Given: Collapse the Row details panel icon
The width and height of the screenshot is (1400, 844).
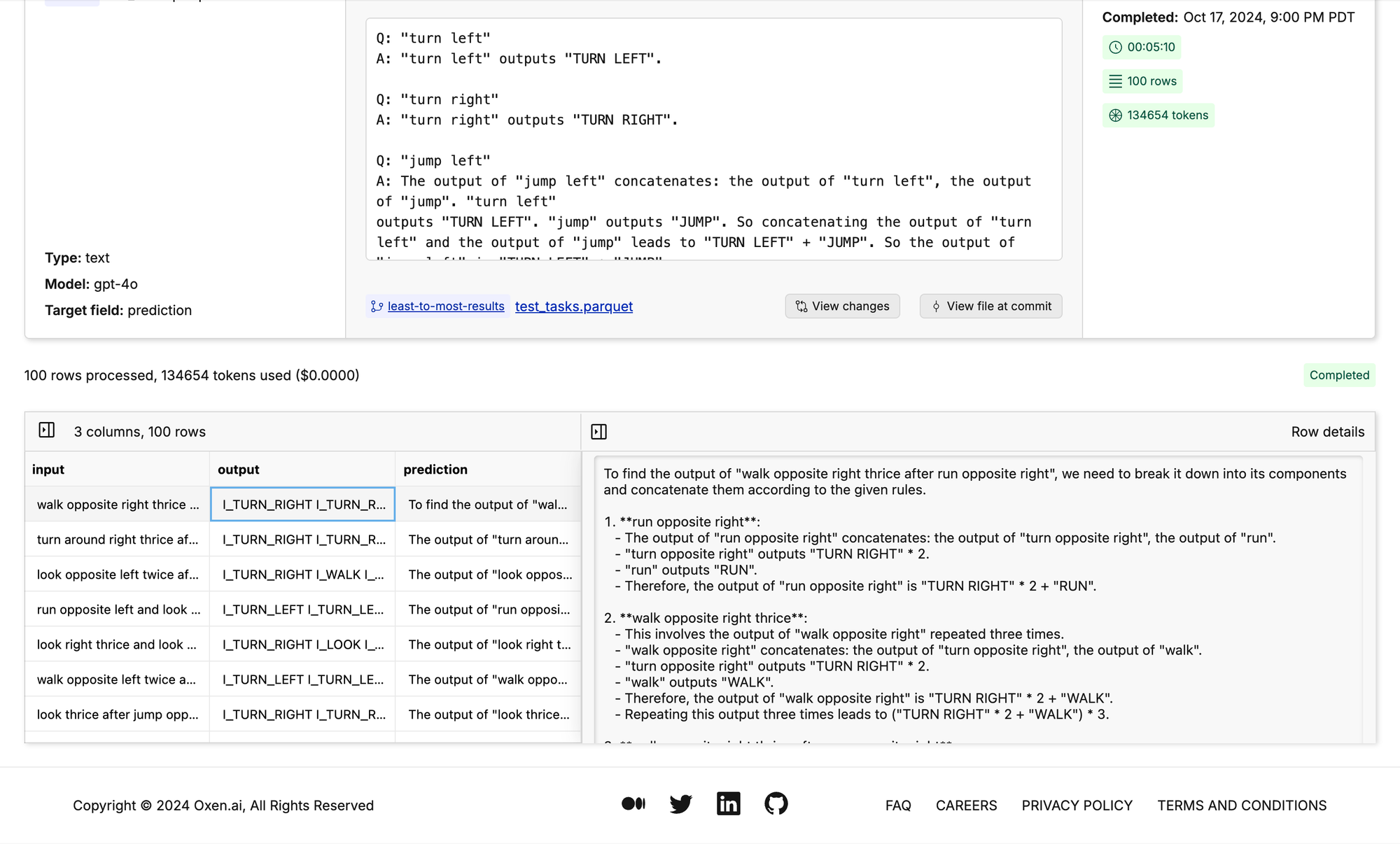Looking at the screenshot, I should point(599,432).
